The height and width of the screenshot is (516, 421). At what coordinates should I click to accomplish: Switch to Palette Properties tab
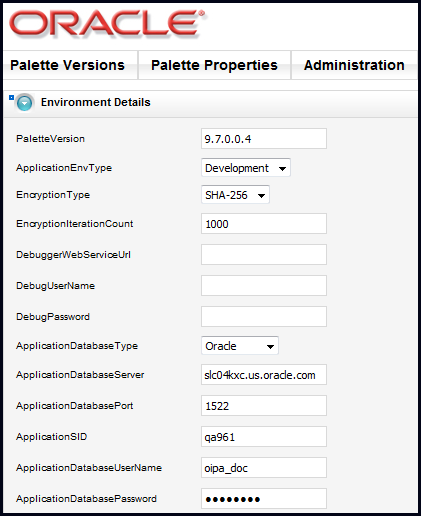point(214,65)
